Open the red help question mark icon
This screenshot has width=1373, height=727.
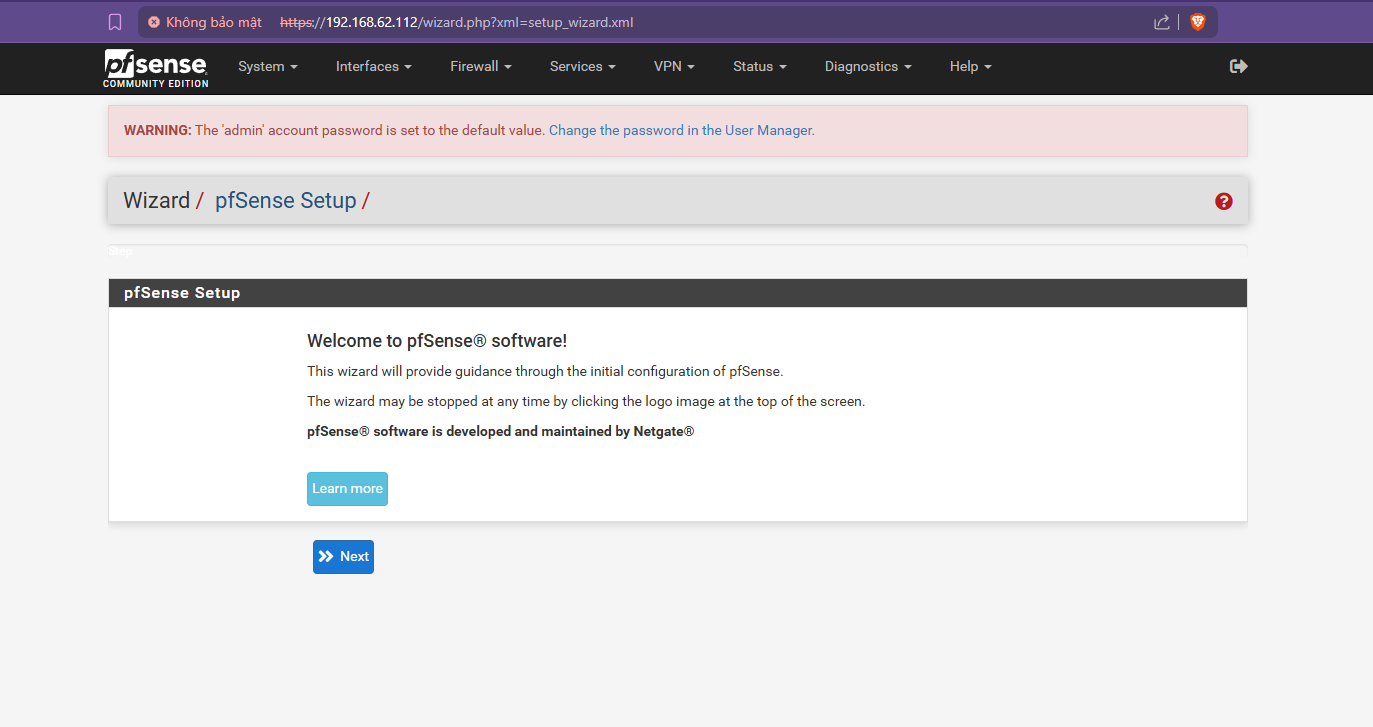click(1224, 201)
